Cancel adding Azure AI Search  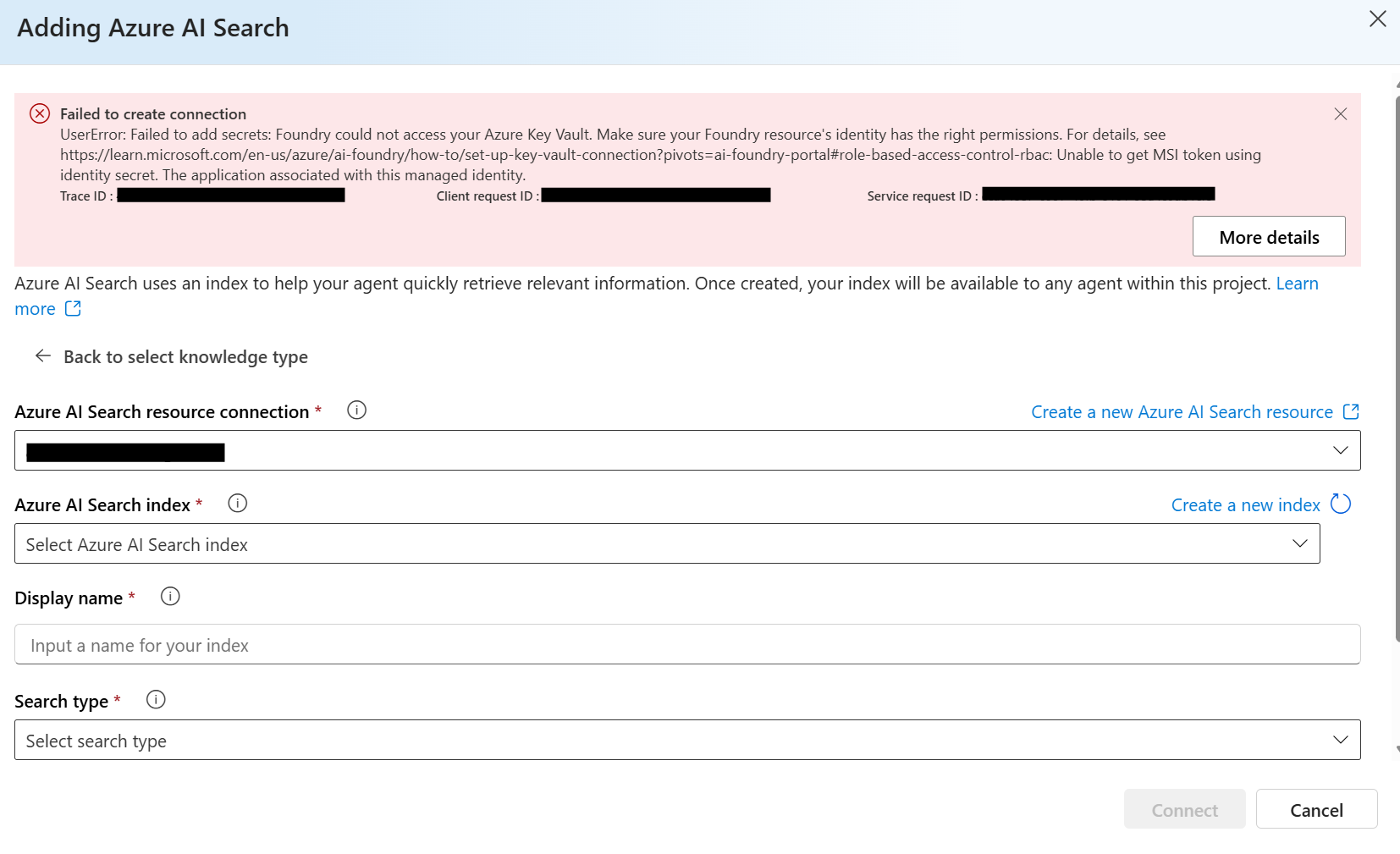click(1316, 810)
